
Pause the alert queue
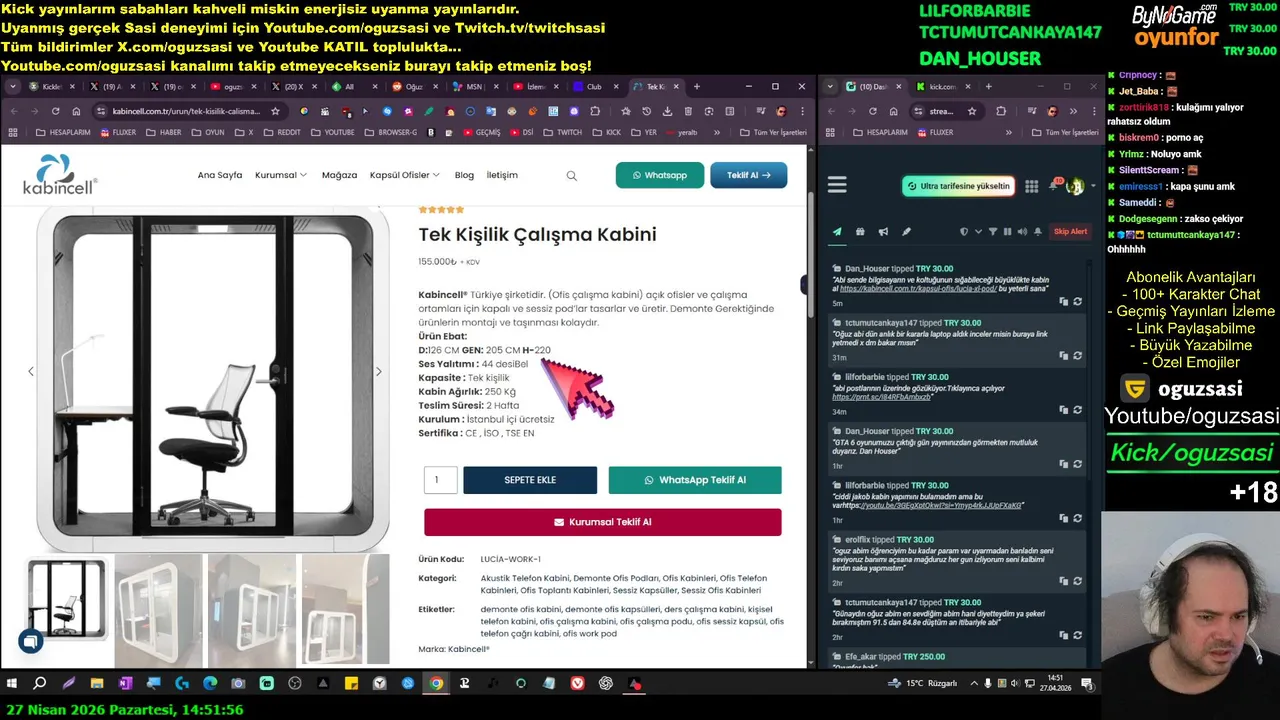[x=1007, y=231]
